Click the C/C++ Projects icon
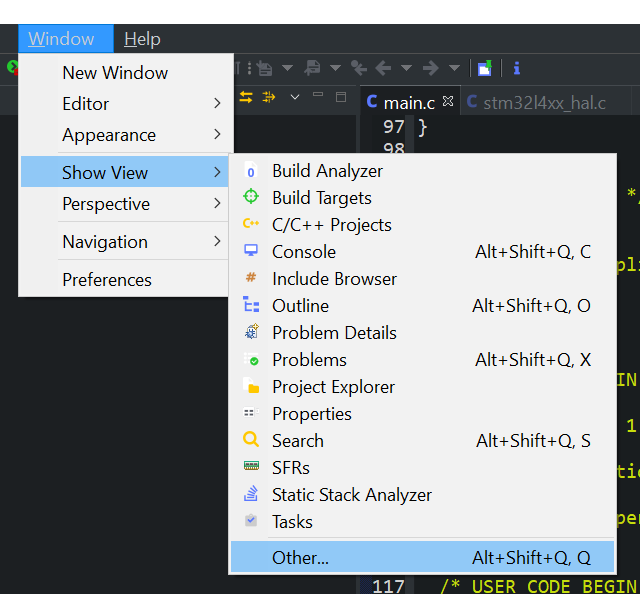The height and width of the screenshot is (594, 640). click(x=251, y=223)
